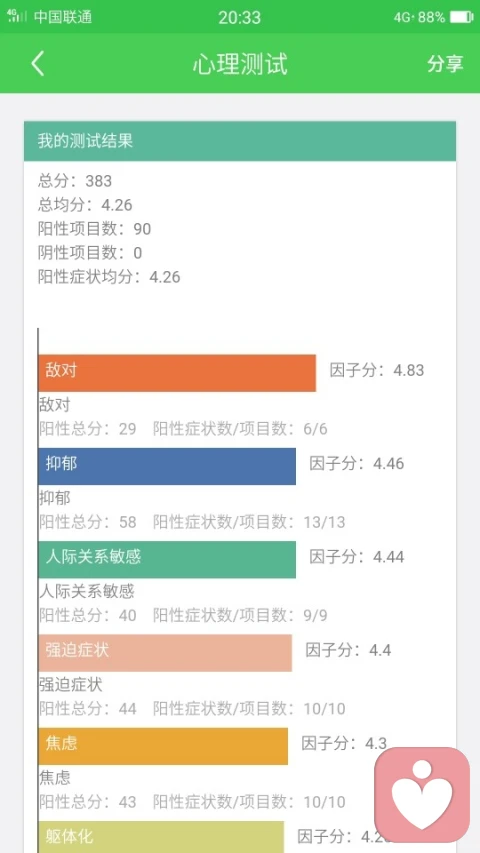Tap 因子分：4.83 score label
The image size is (480, 853).
377,370
